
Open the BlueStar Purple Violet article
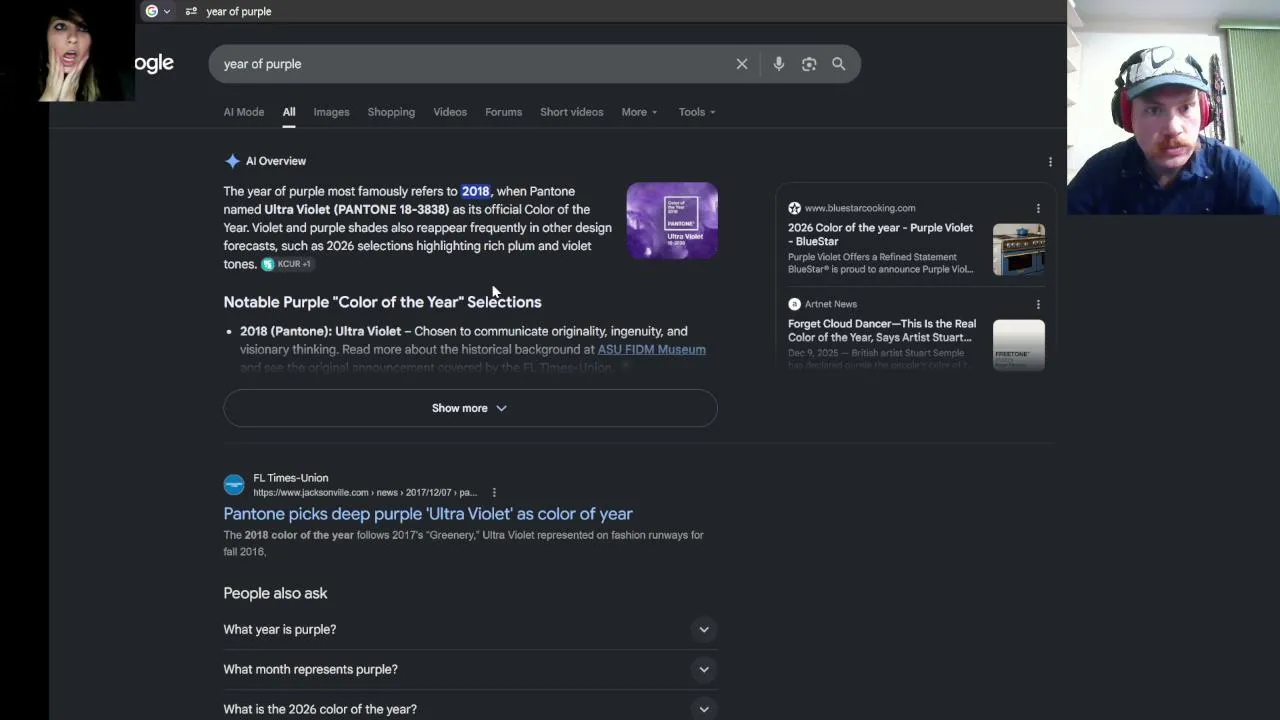(880, 234)
